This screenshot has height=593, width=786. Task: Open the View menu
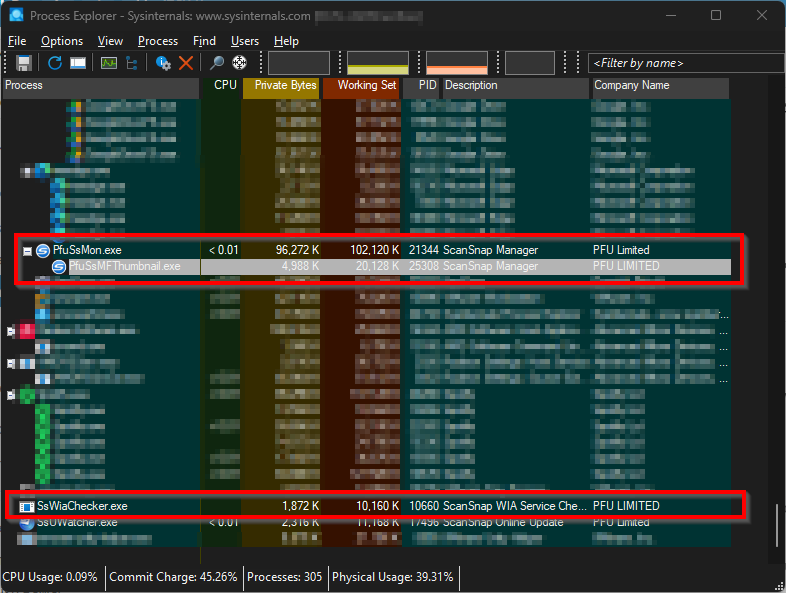point(110,41)
